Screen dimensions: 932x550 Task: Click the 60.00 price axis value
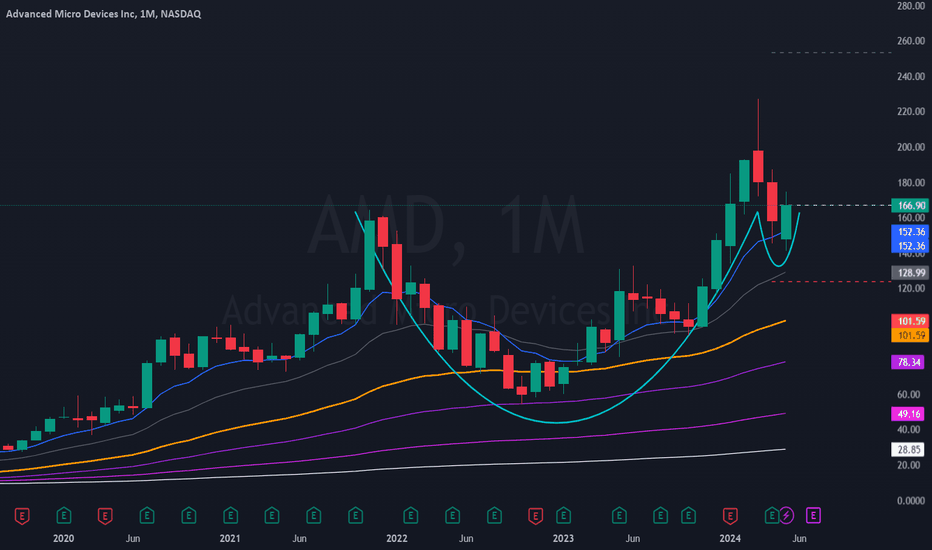tap(911, 394)
